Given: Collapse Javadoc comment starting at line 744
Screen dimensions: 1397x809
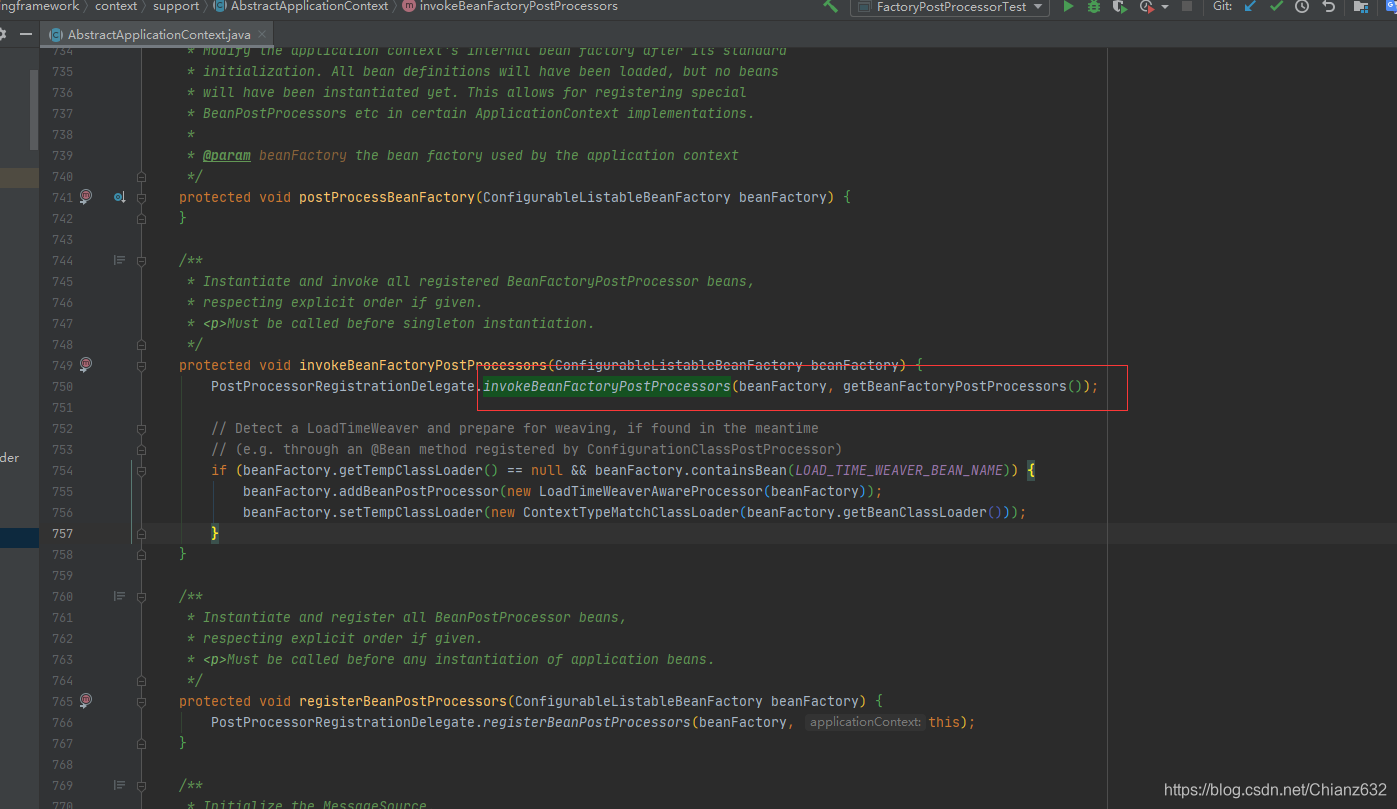Looking at the screenshot, I should click(x=141, y=260).
